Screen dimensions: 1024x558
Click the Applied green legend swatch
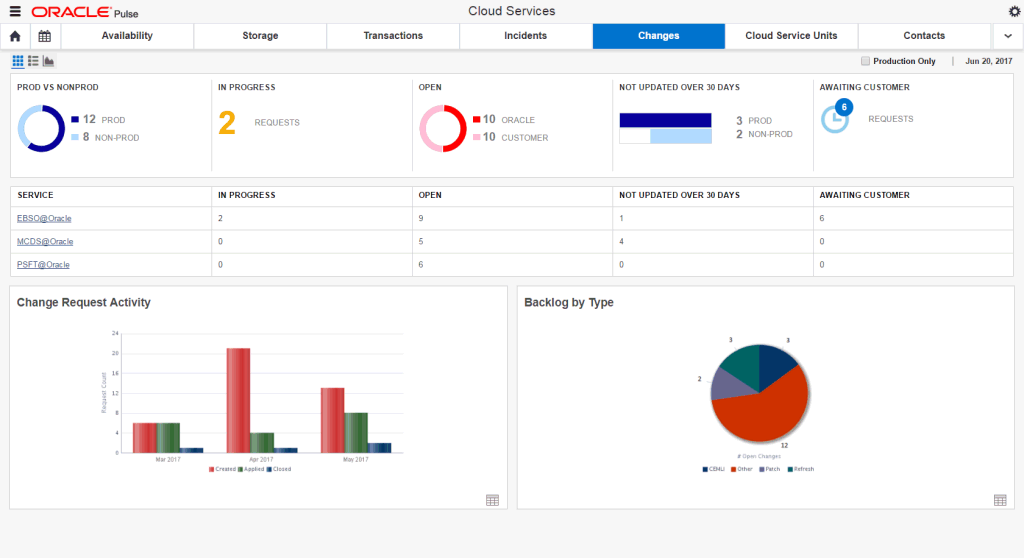click(x=241, y=469)
